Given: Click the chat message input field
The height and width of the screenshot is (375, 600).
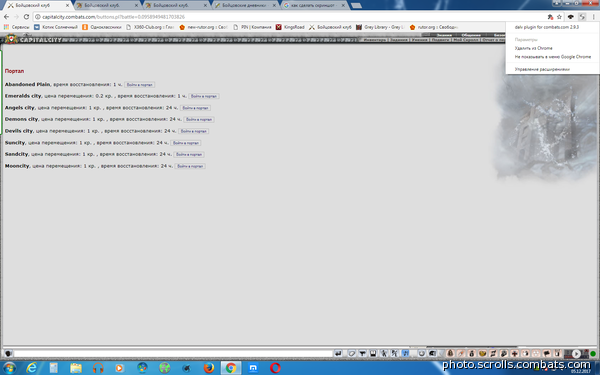Looking at the screenshot, I should coord(173,354).
